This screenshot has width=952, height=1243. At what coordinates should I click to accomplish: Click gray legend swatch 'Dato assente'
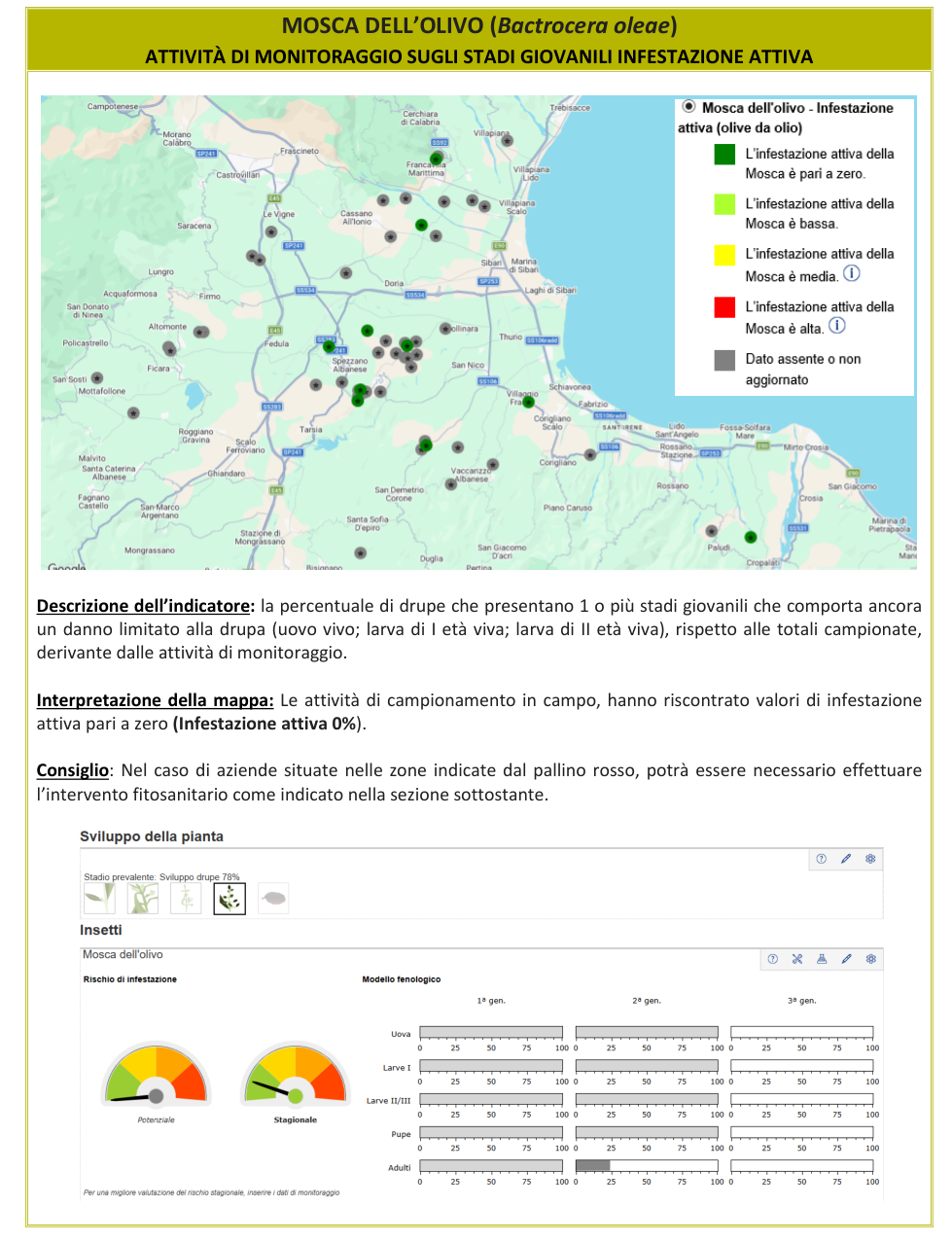[724, 360]
